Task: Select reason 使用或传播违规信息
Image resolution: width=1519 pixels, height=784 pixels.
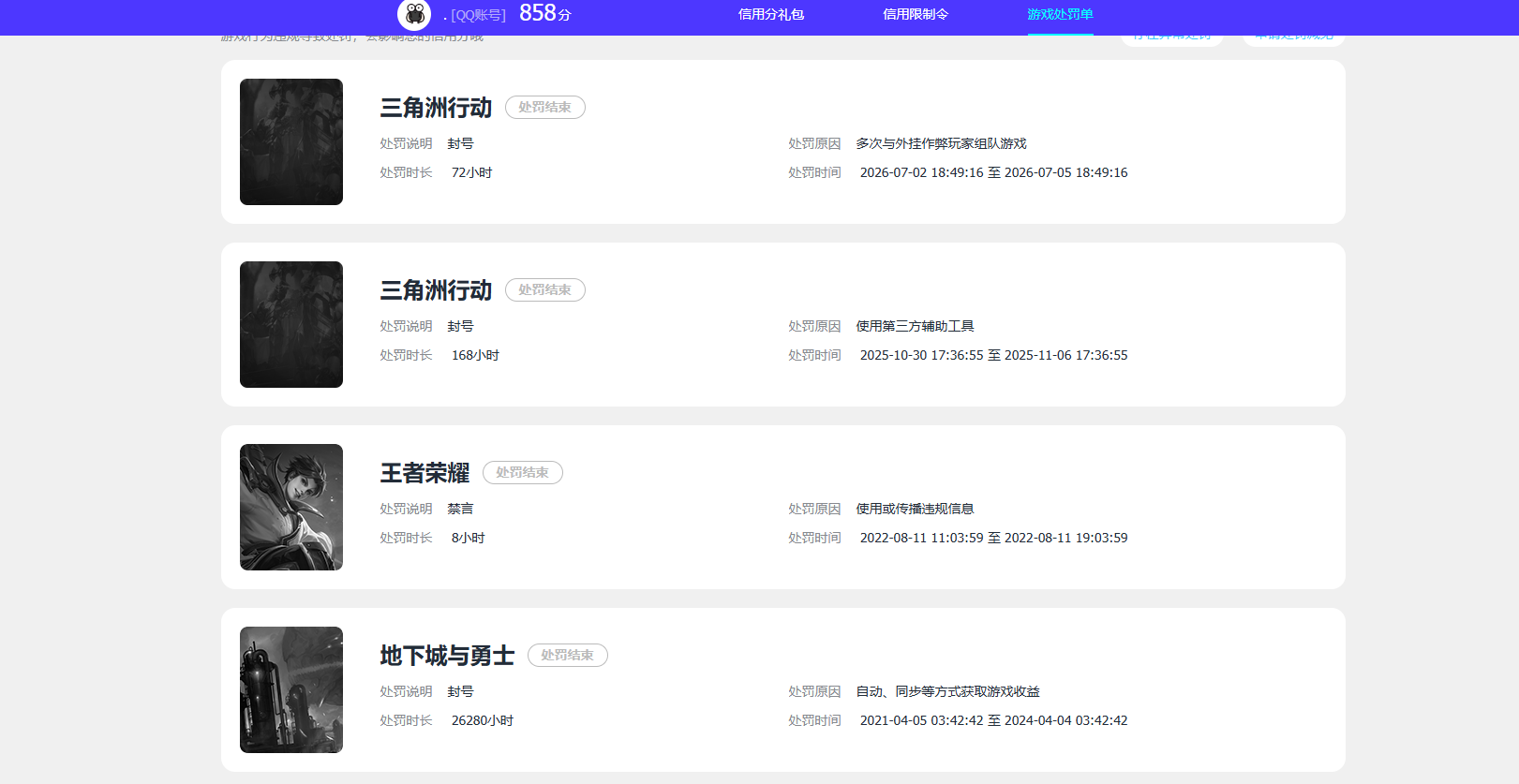Action: [x=915, y=510]
